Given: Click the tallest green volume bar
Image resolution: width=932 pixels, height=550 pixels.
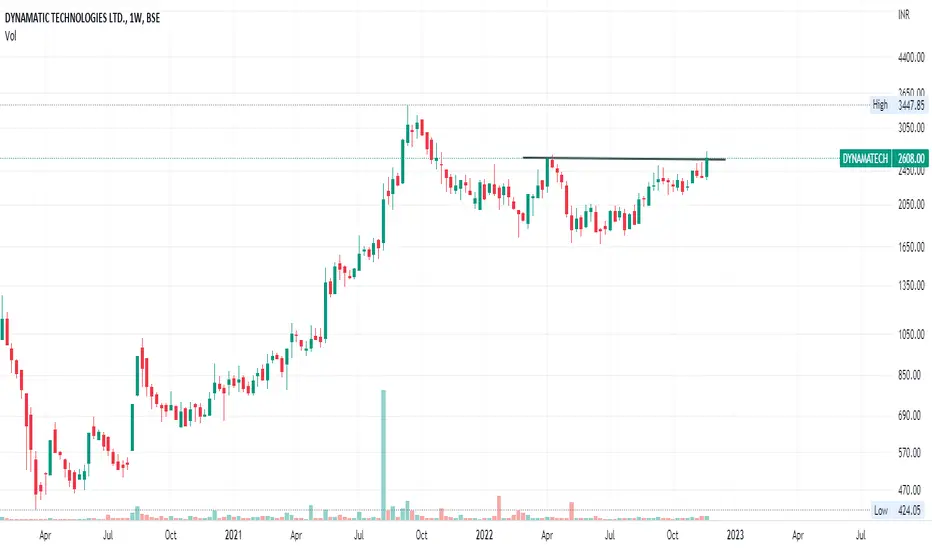Looking at the screenshot, I should (x=383, y=455).
